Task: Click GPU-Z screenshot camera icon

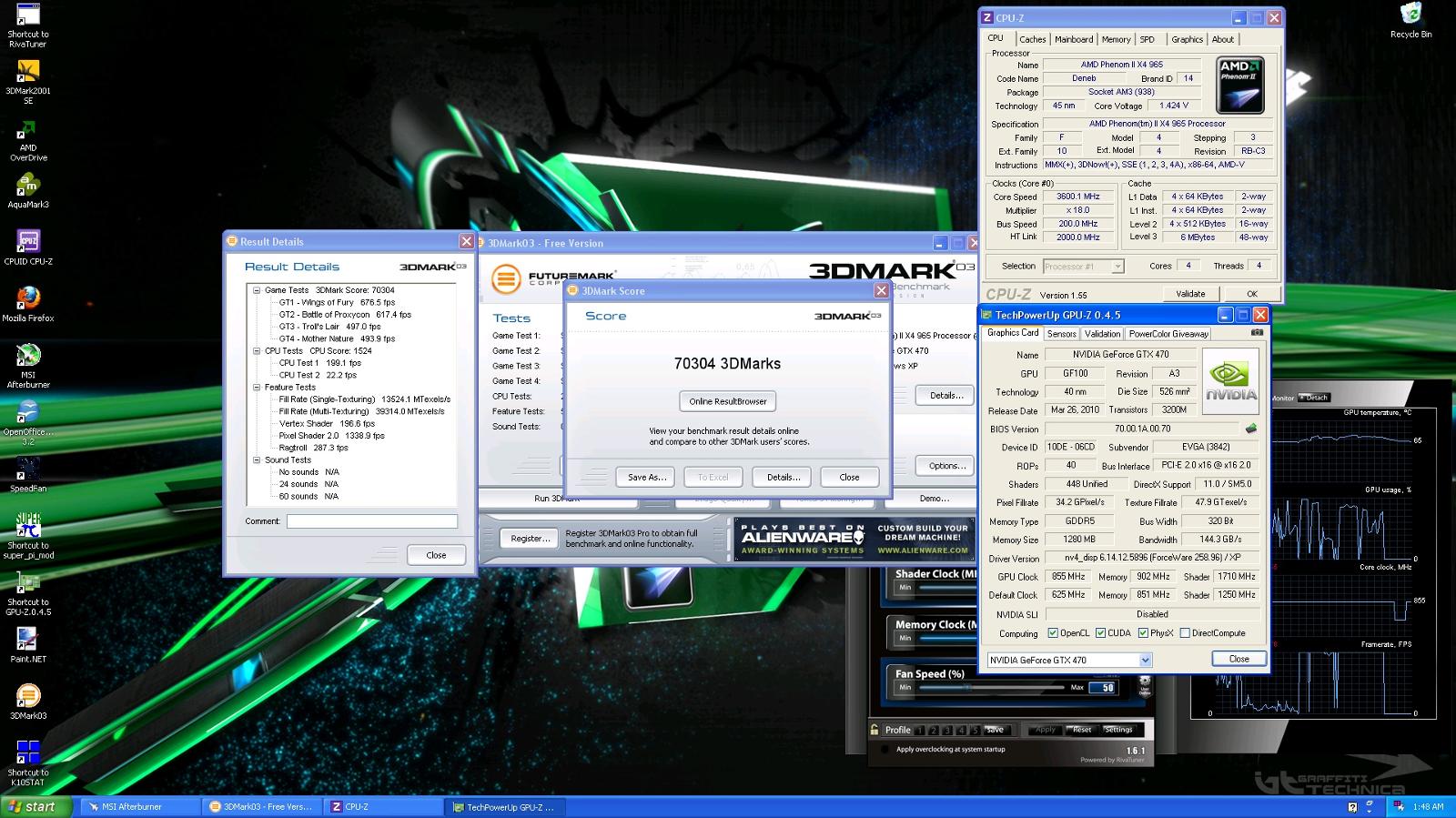Action: click(x=1257, y=333)
